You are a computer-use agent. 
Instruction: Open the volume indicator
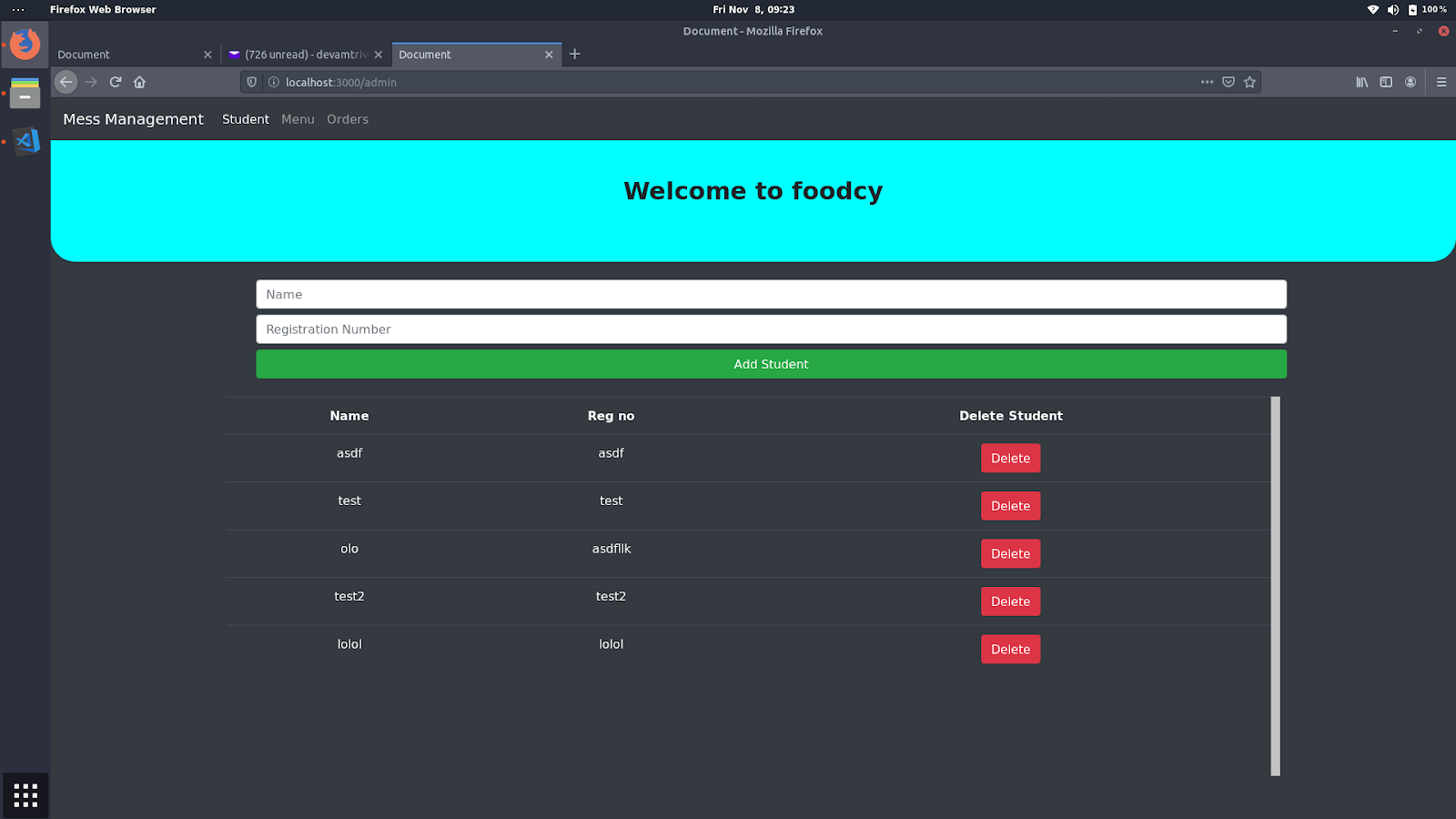[x=1392, y=9]
